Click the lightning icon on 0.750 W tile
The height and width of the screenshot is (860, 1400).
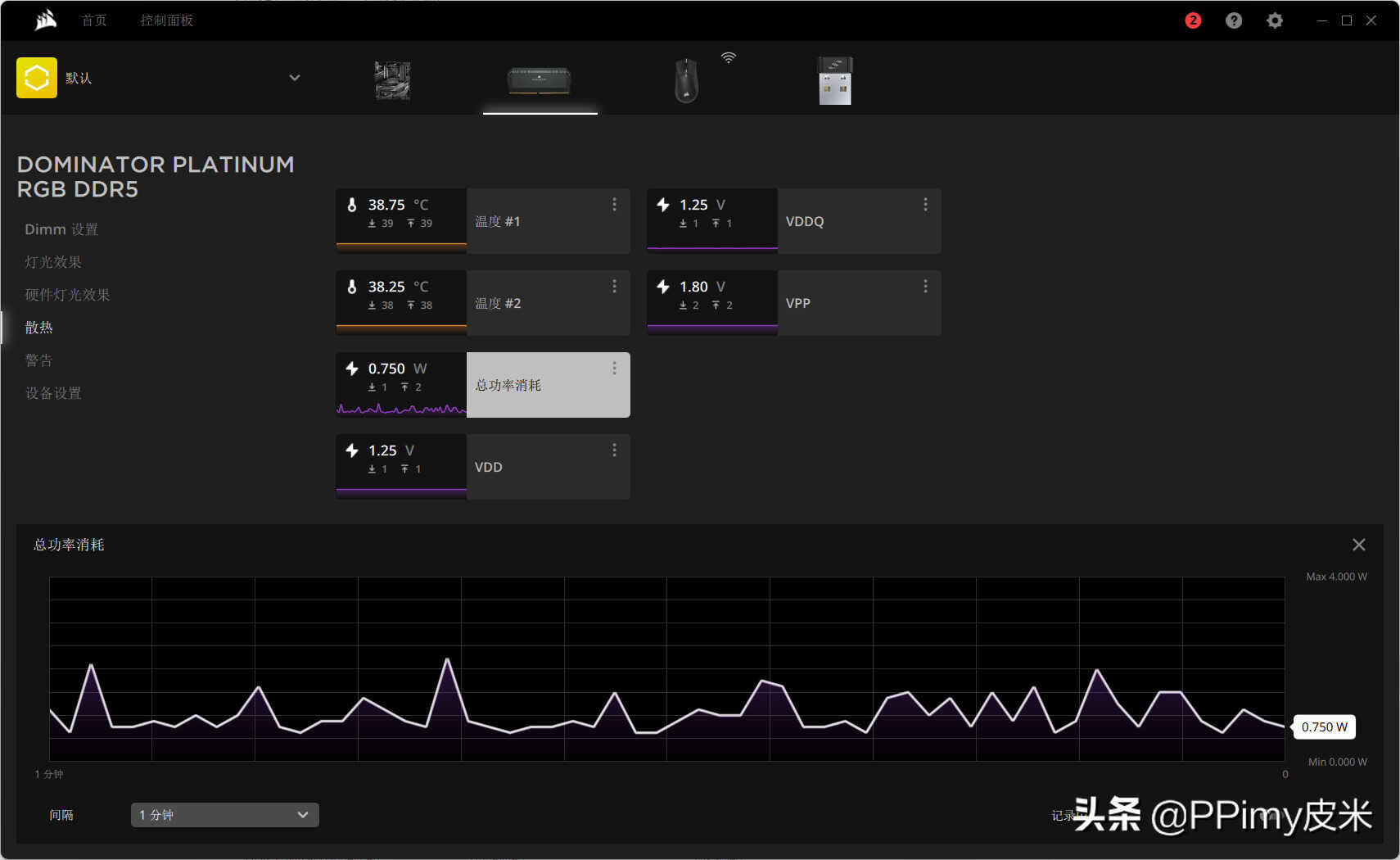click(352, 369)
